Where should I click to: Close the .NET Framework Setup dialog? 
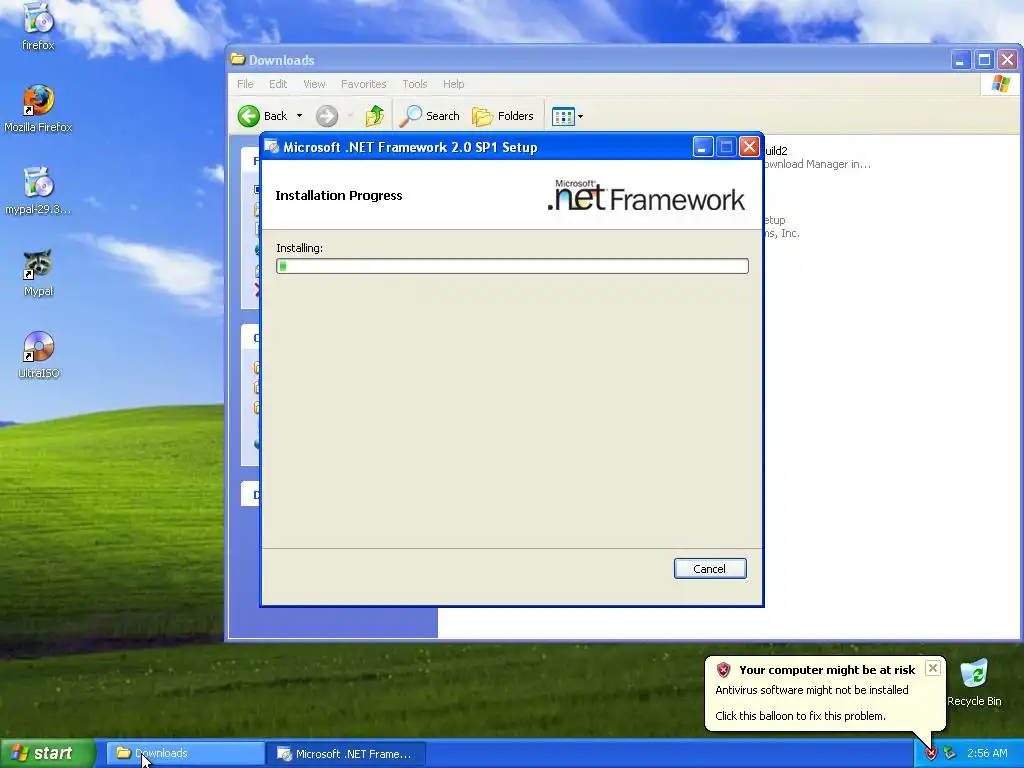point(749,147)
